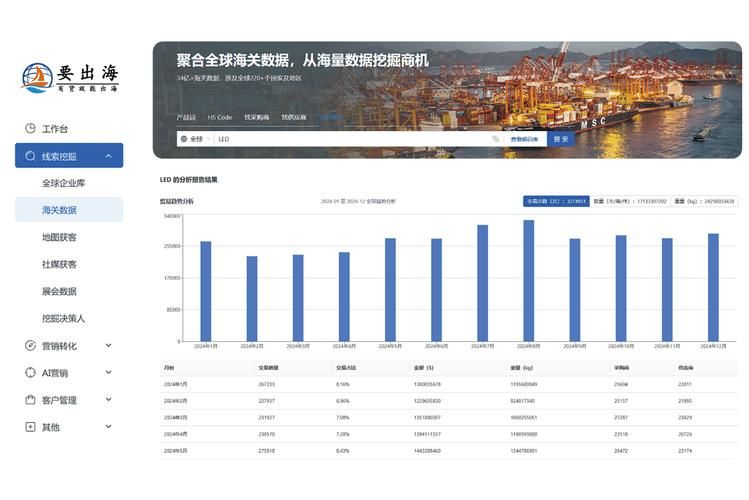Click the 227937 transaction count cell
The width and height of the screenshot is (749, 500).
pos(267,401)
